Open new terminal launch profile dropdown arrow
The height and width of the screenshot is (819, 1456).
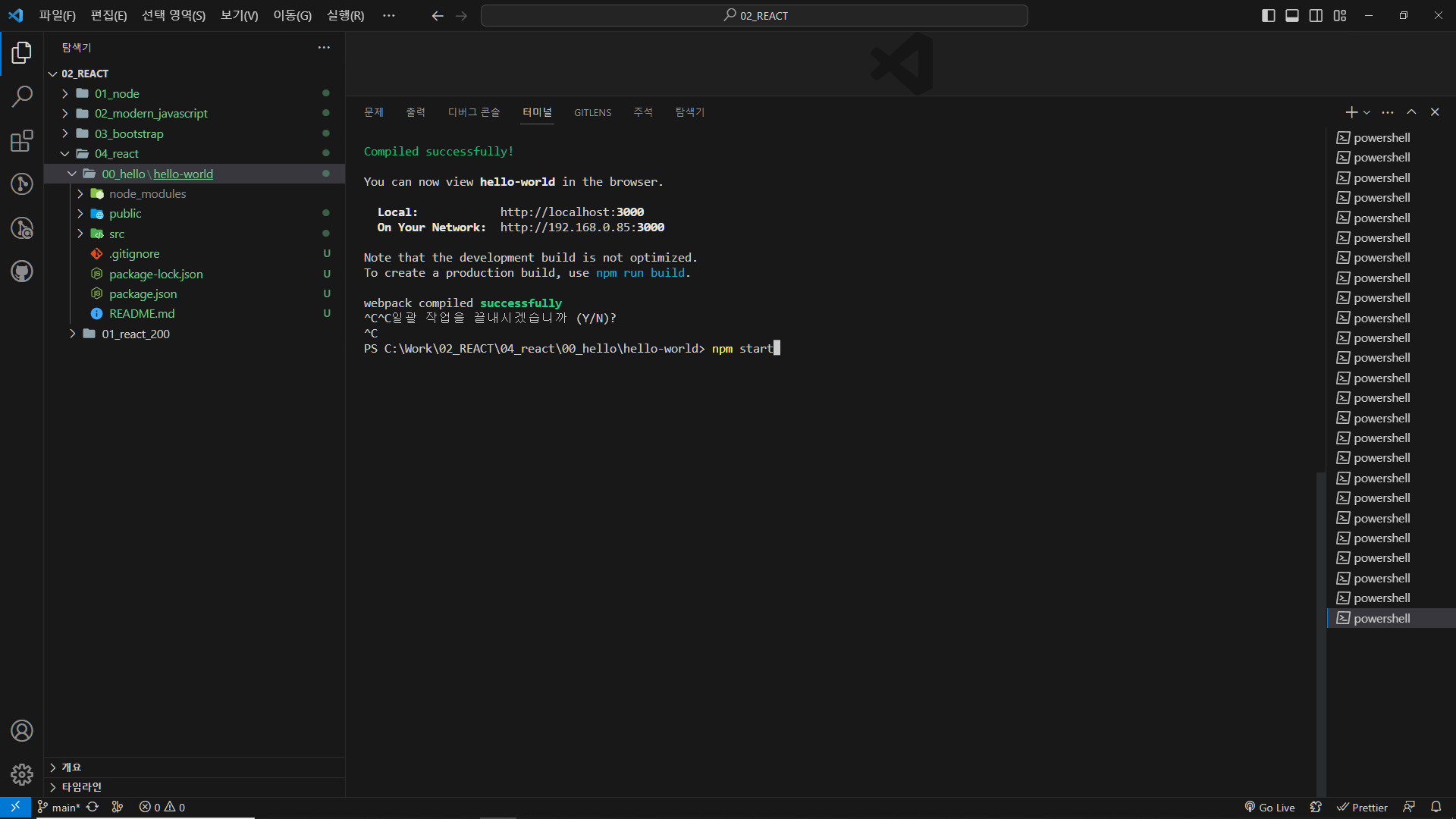click(x=1367, y=112)
